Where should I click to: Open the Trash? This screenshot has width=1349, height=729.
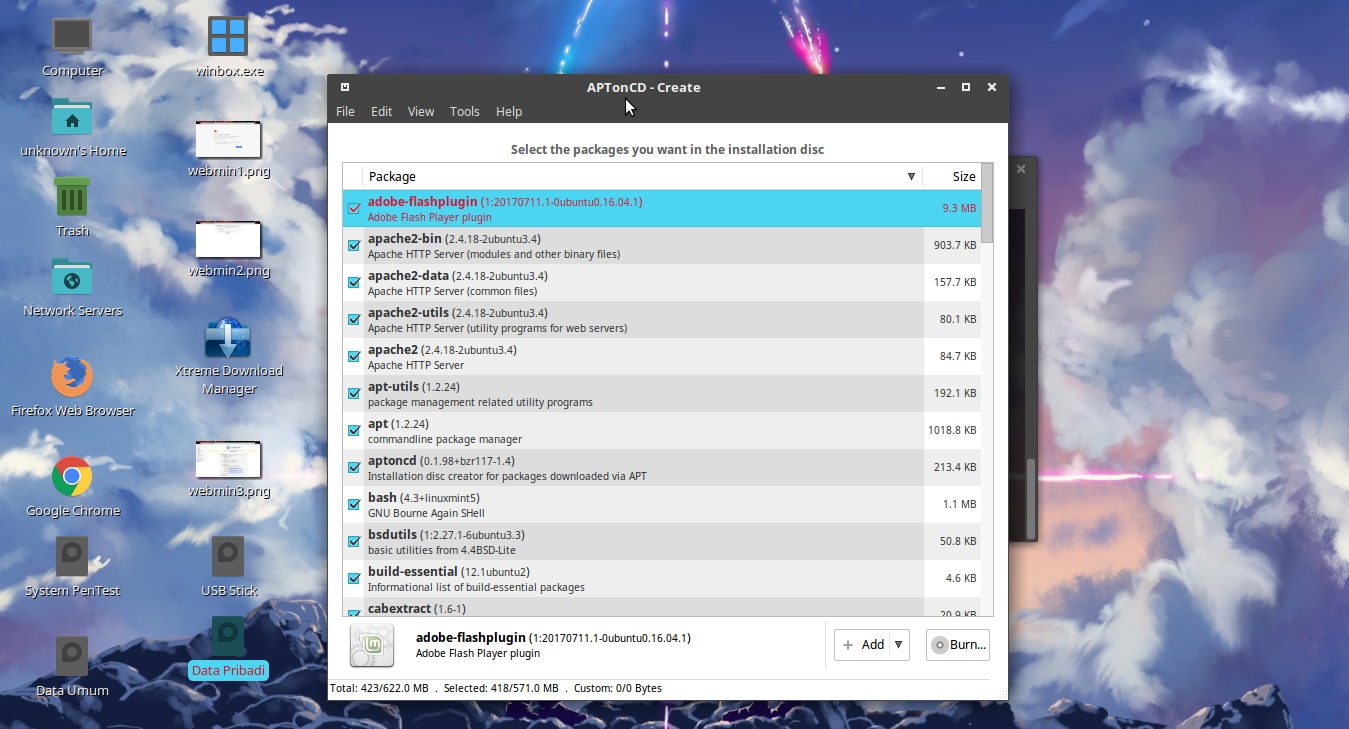71,196
